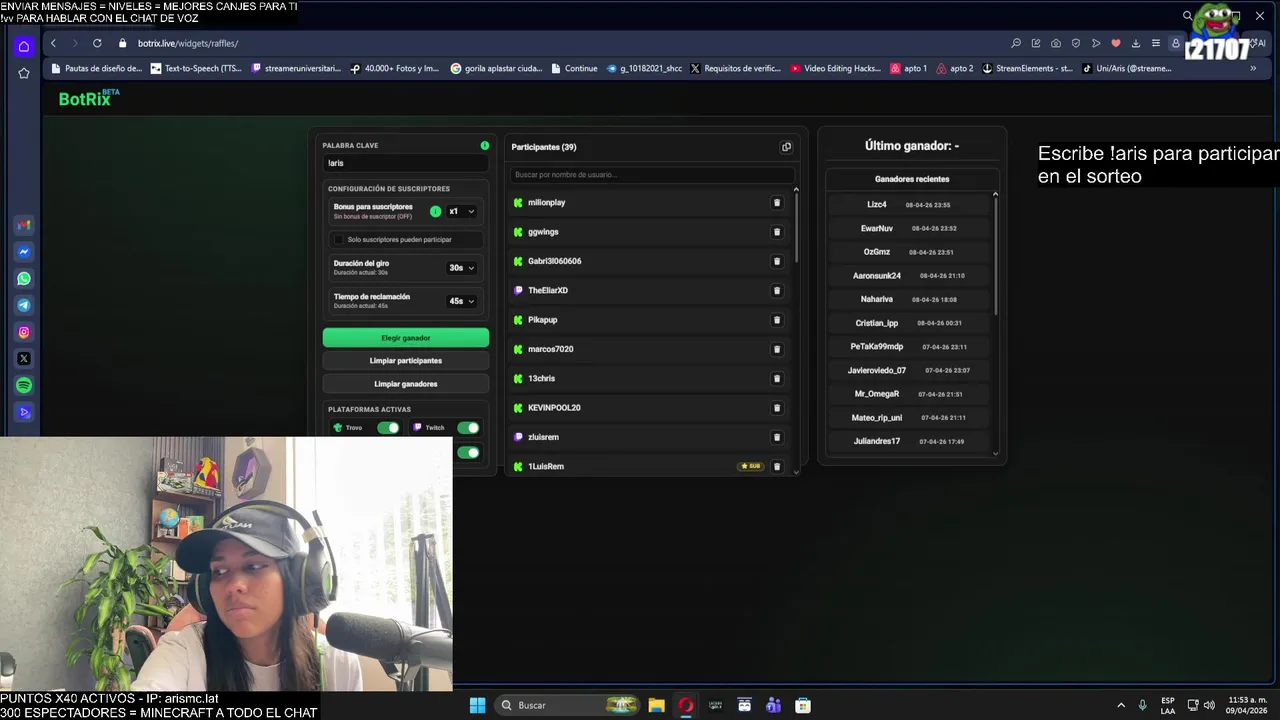Delete participant Pikapup
Viewport: 1280px width, 720px height.
pos(777,320)
